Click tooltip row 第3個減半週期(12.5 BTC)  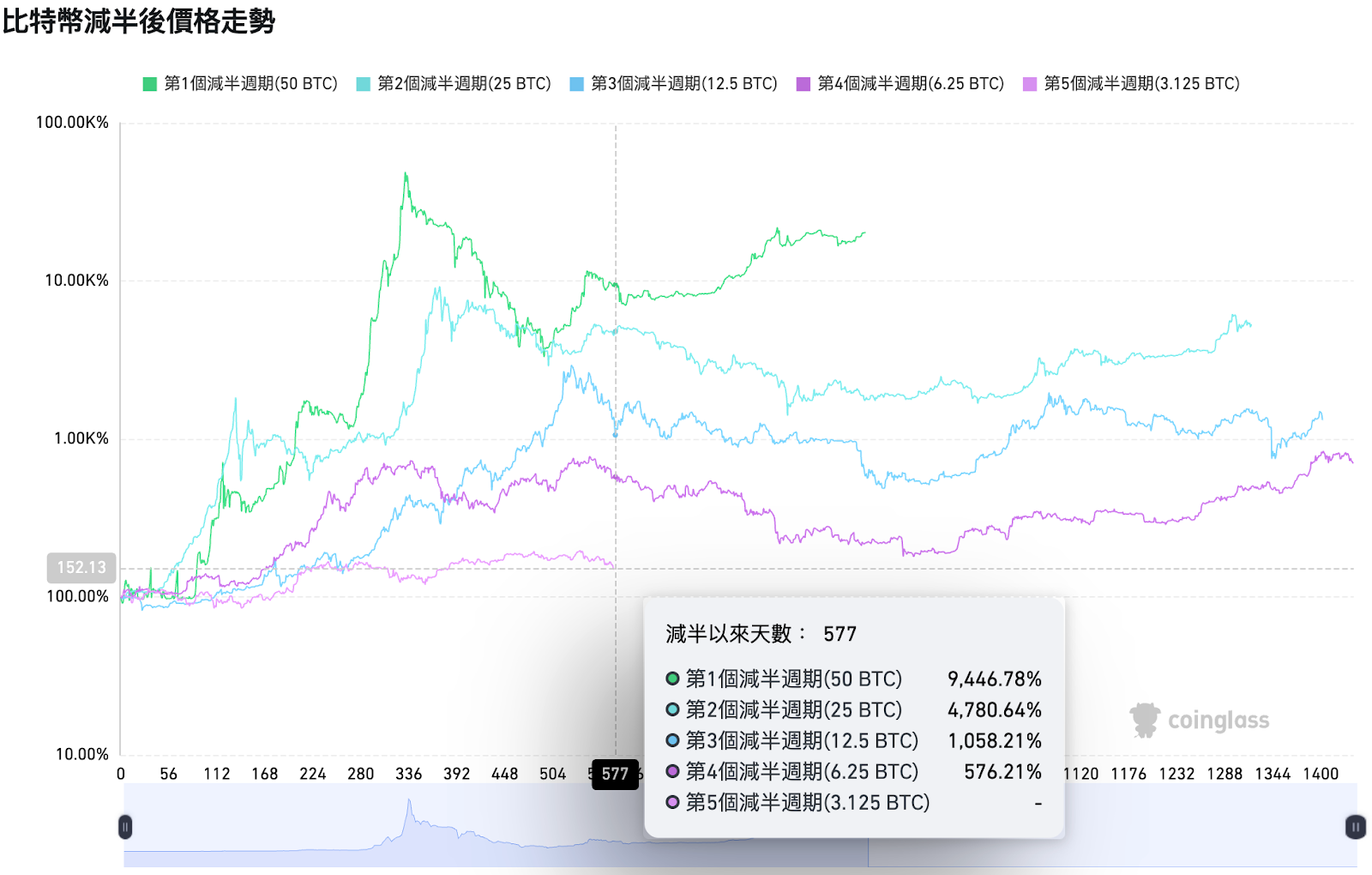coord(854,741)
